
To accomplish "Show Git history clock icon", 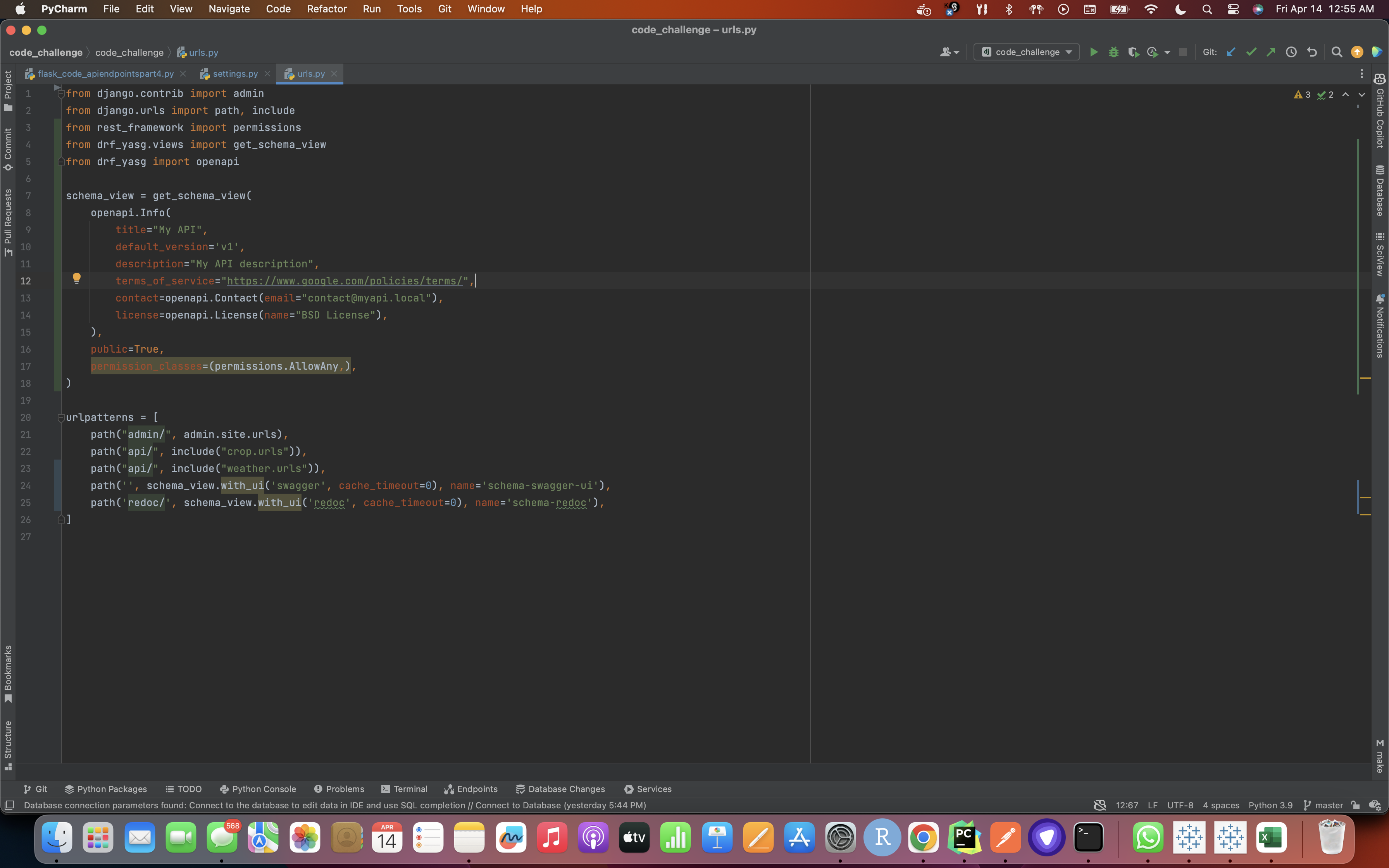I will tap(1291, 52).
